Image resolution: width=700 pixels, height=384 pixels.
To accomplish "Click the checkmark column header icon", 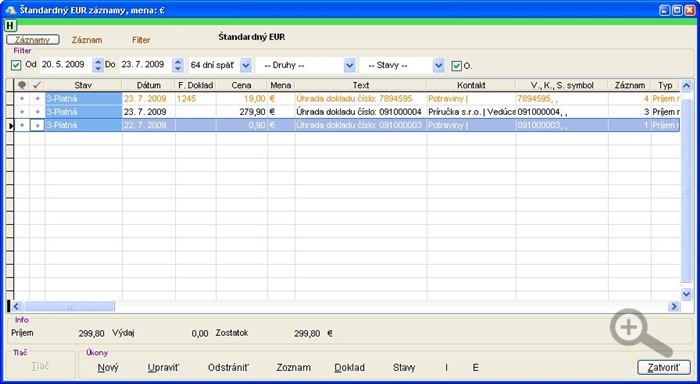I will 37,85.
